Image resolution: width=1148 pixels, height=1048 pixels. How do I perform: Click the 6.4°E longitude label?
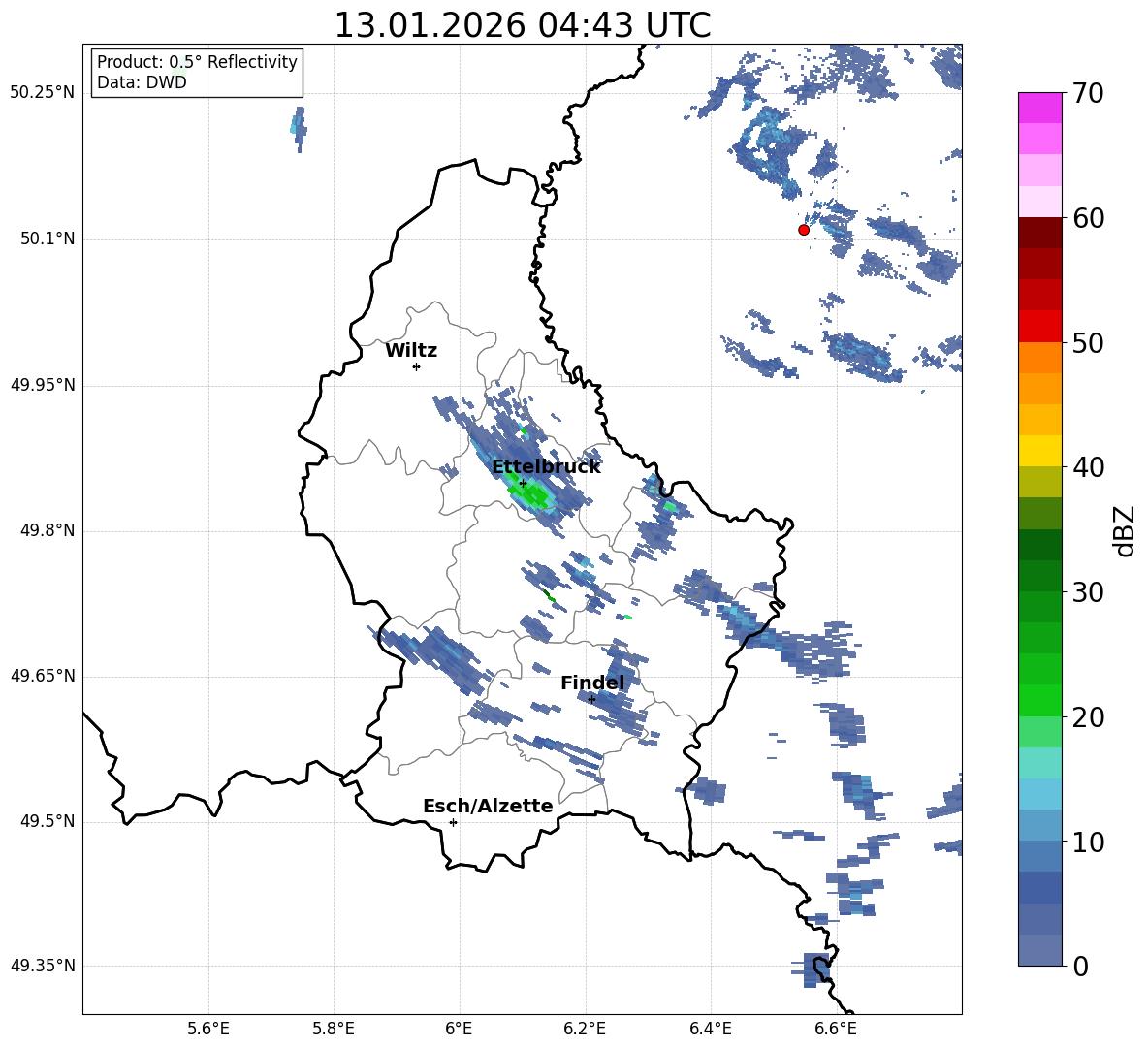tap(710, 1029)
